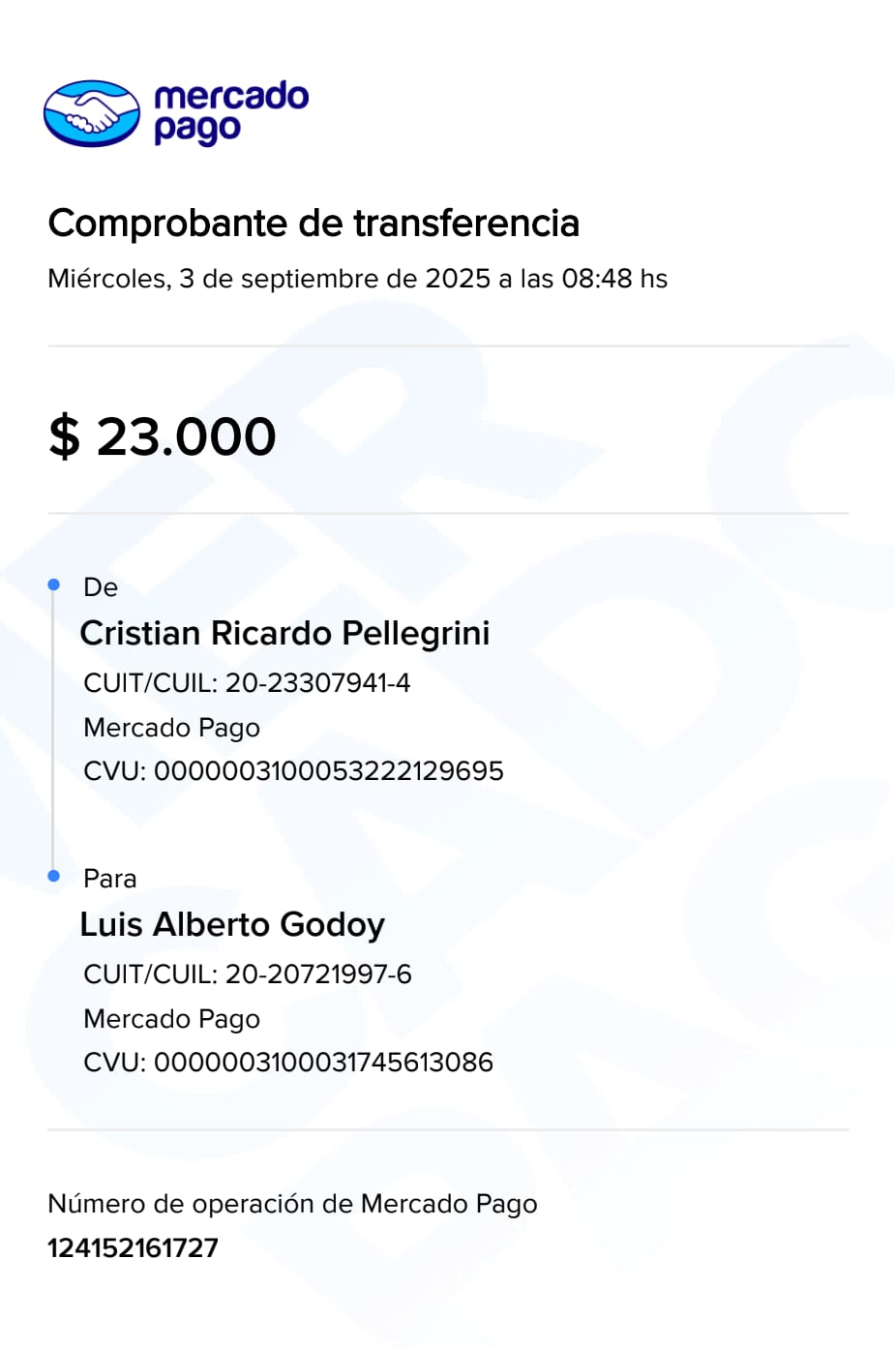Click the "Para" recipient label
Viewport: 896px width, 1349px height.
[x=109, y=879]
